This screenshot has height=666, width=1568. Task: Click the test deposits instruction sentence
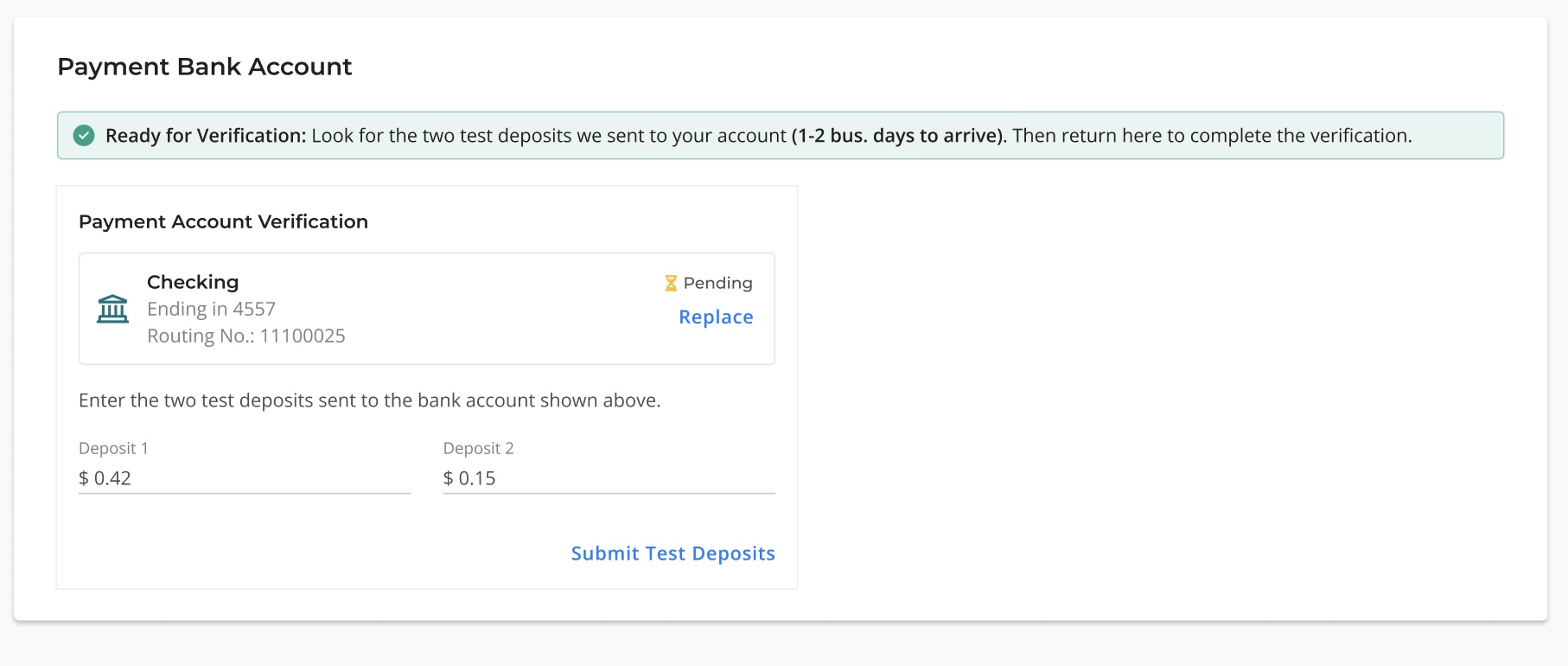369,400
